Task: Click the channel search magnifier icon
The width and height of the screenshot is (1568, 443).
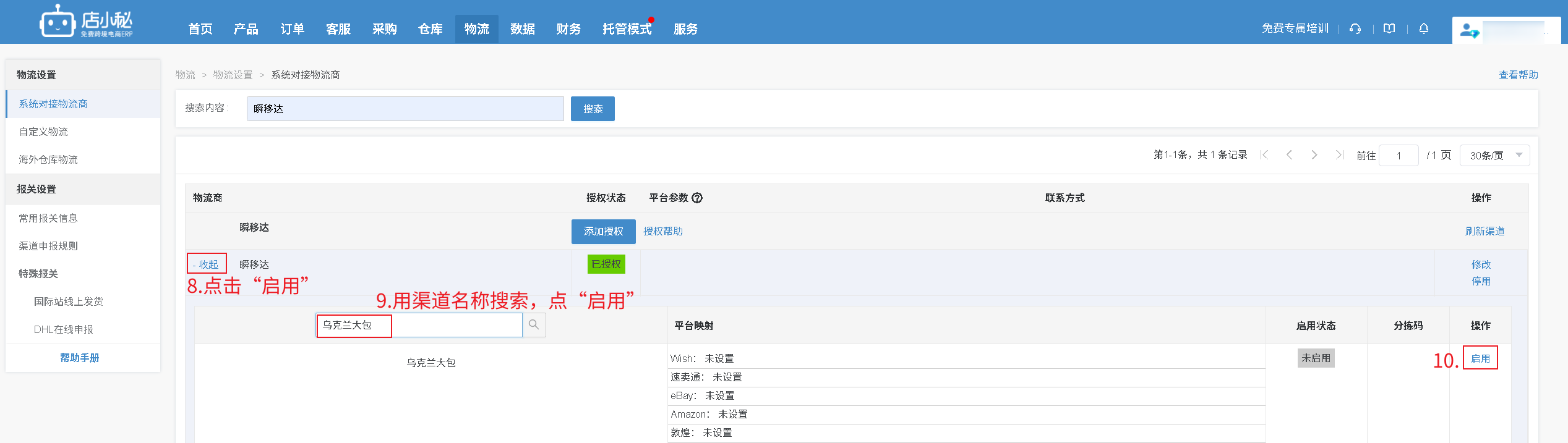Action: click(x=534, y=325)
